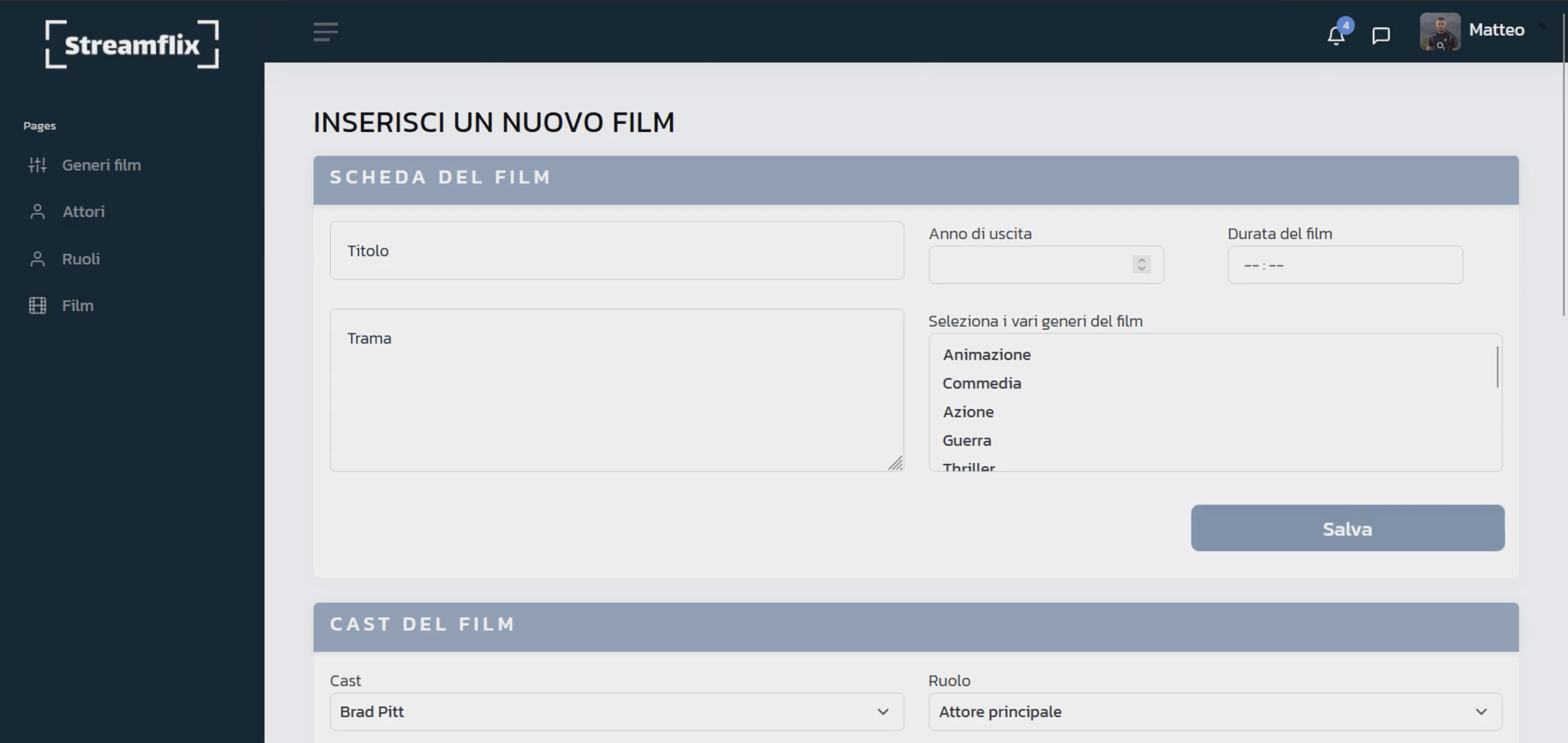Open the Film page in the sidebar

pyautogui.click(x=78, y=306)
